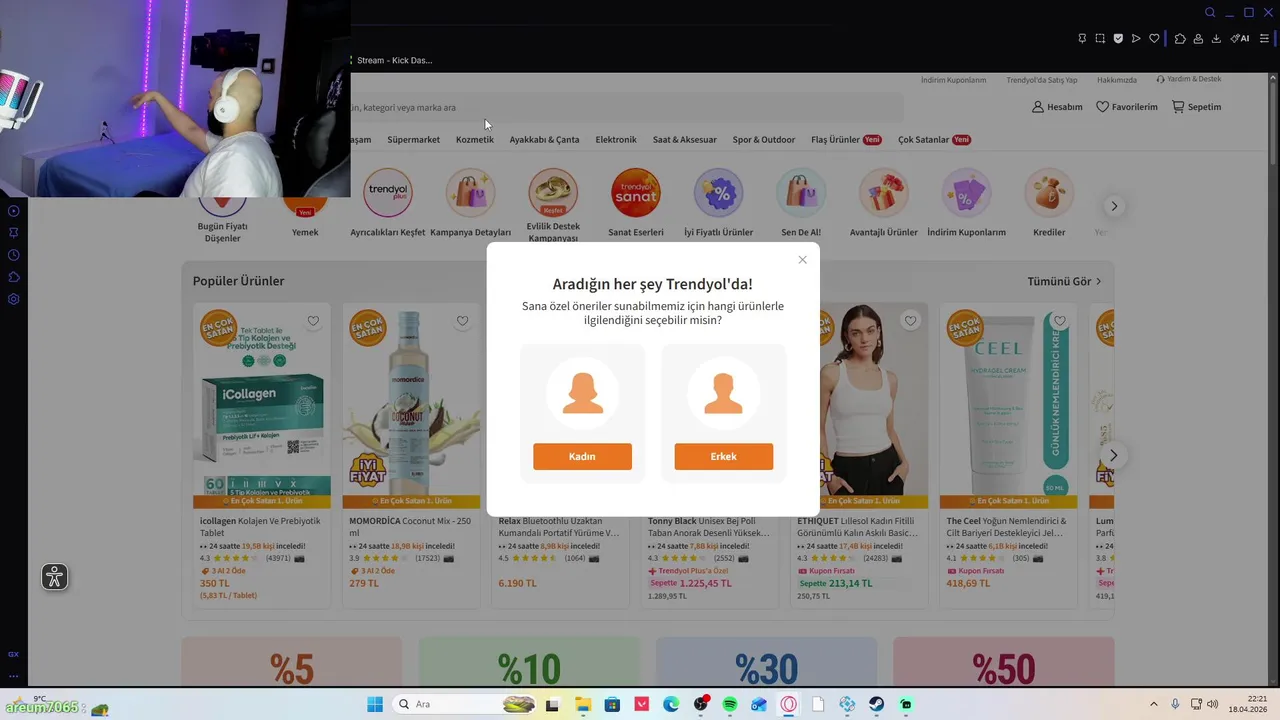Favorite The Ceel cream heart

(1059, 321)
